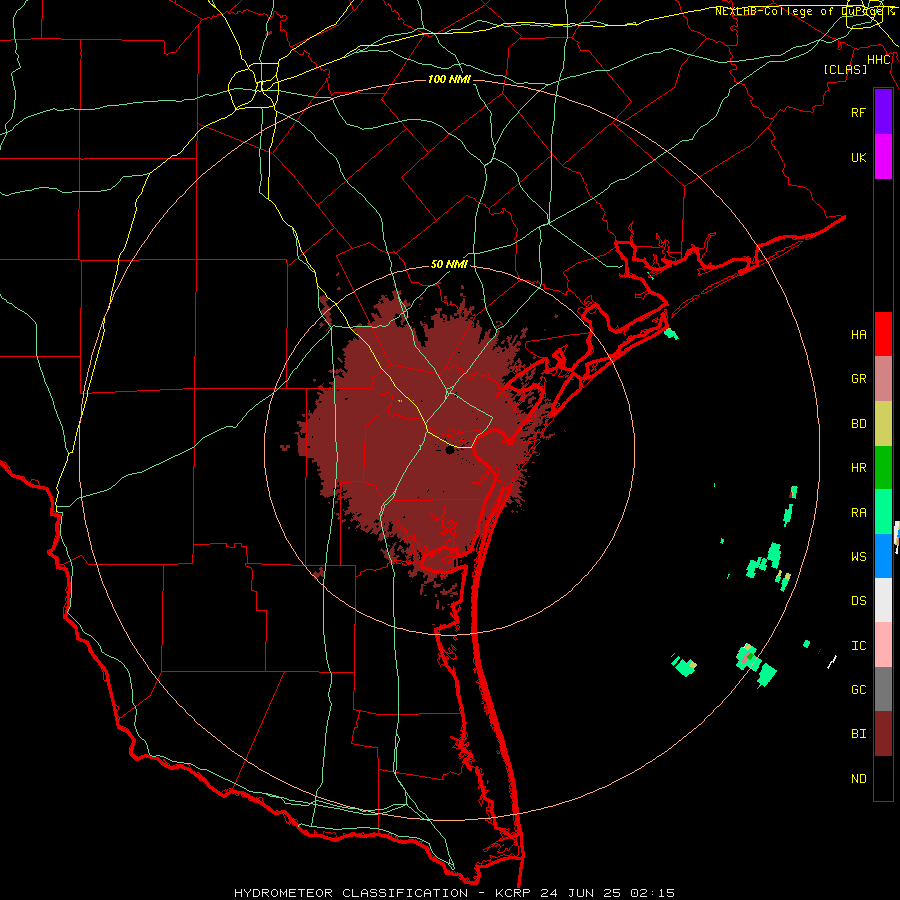Image resolution: width=900 pixels, height=900 pixels.
Task: Select the IC light-pink legend swatch
Action: (x=883, y=645)
